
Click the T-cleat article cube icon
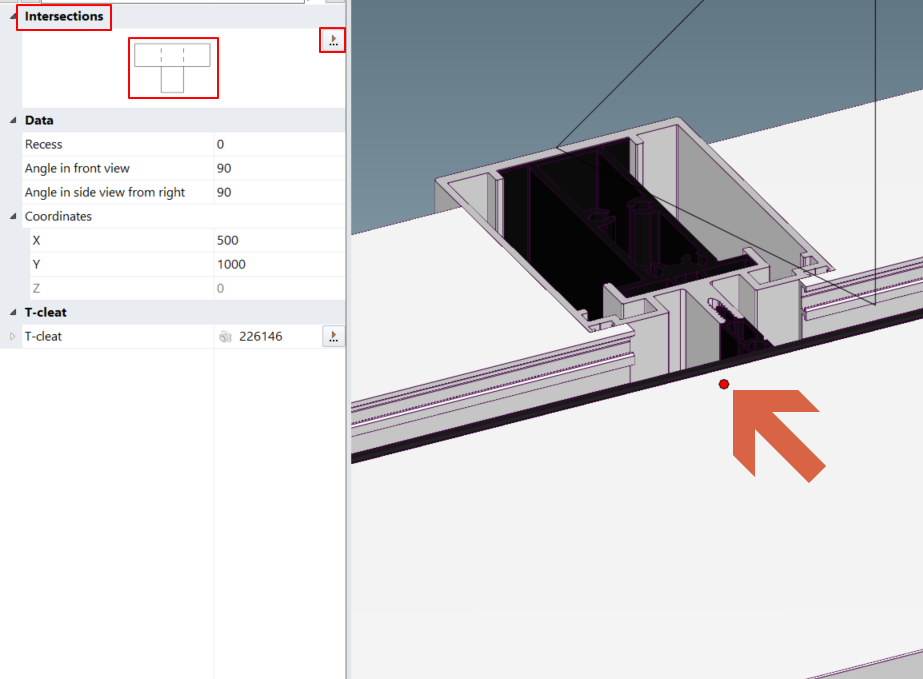point(226,337)
